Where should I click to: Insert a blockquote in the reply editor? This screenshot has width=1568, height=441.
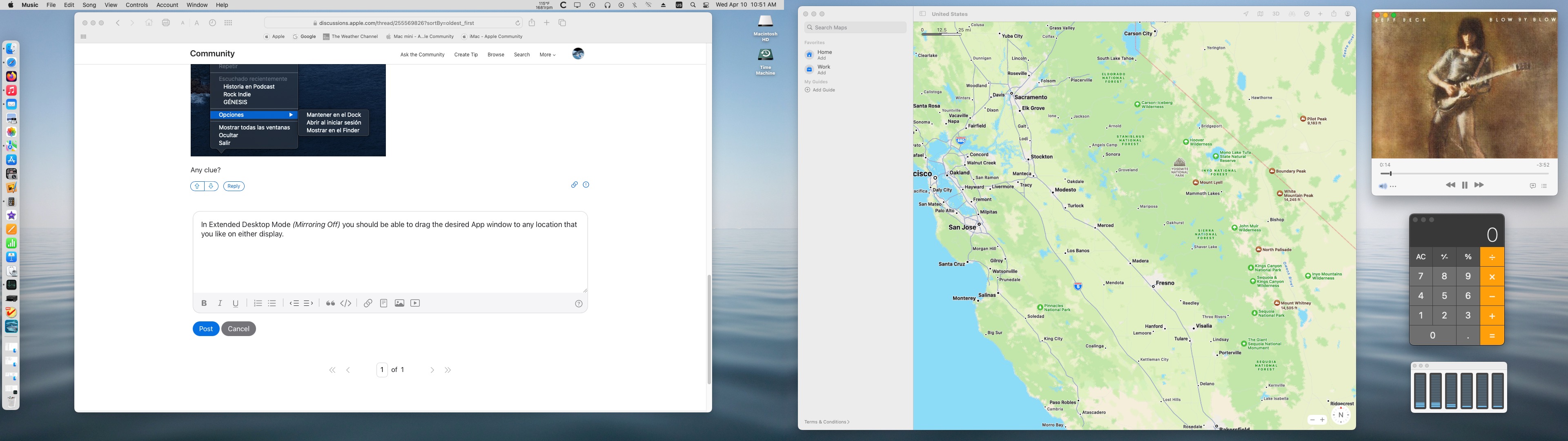[x=330, y=303]
